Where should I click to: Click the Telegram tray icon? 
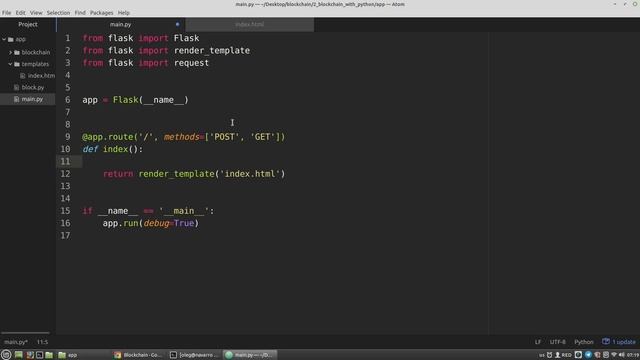588,355
